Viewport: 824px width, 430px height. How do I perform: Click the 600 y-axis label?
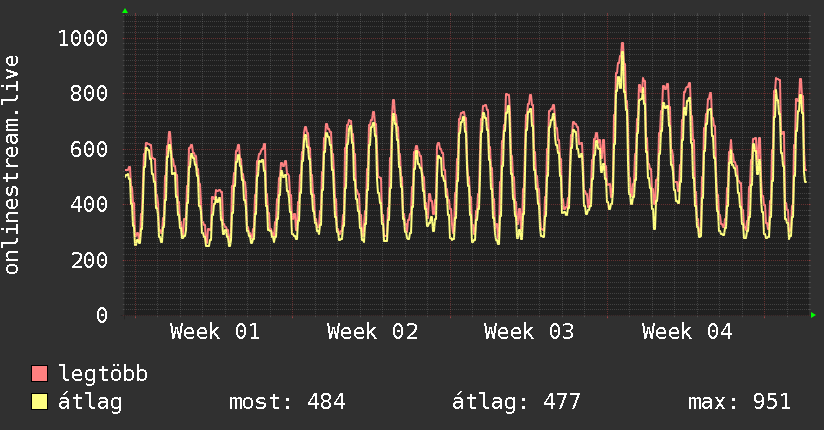[x=89, y=149]
